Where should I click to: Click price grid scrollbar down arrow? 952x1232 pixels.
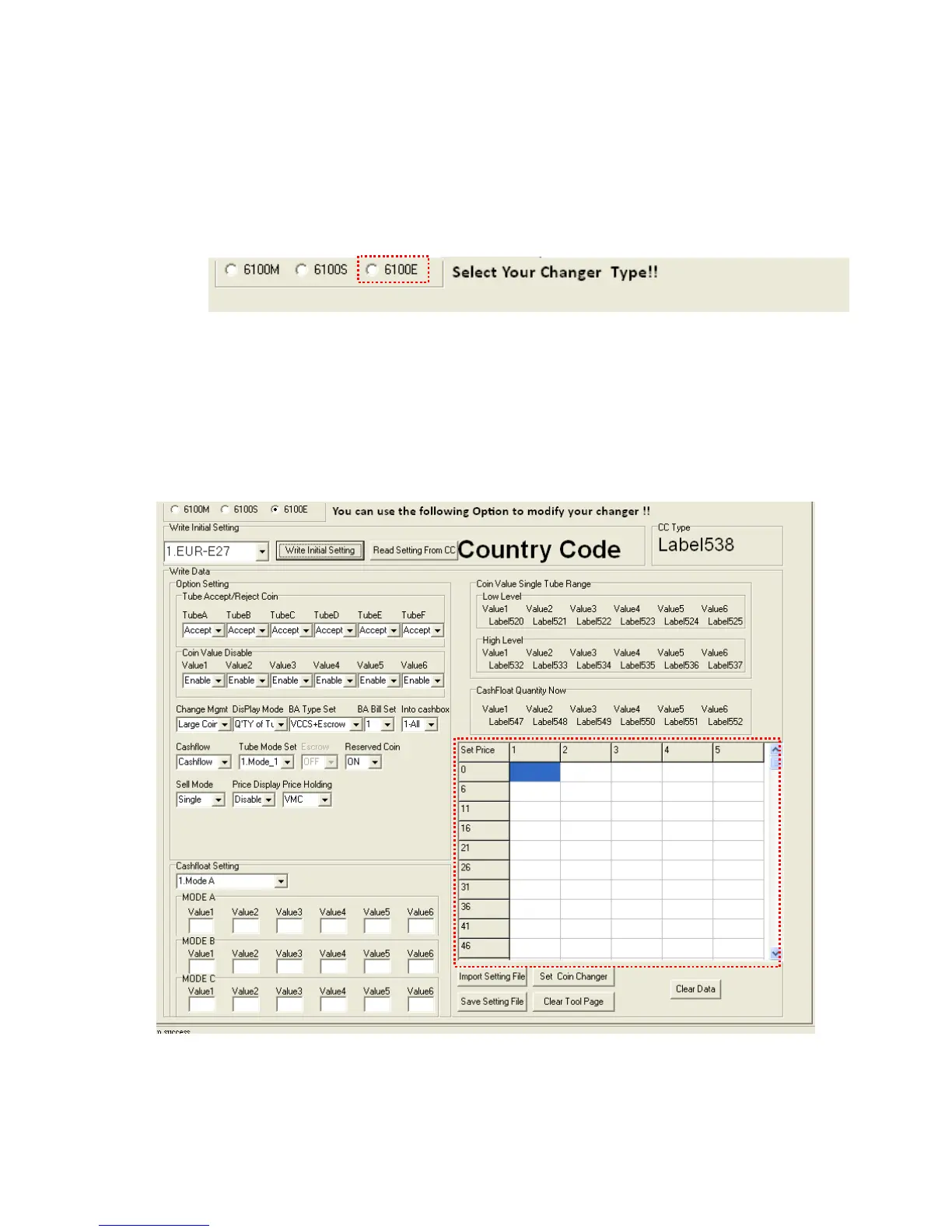[775, 954]
